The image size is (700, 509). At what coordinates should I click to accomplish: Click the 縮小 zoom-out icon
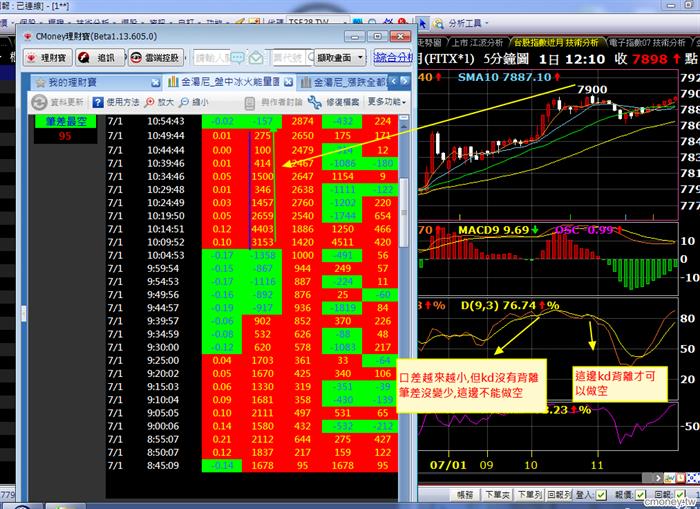point(183,102)
